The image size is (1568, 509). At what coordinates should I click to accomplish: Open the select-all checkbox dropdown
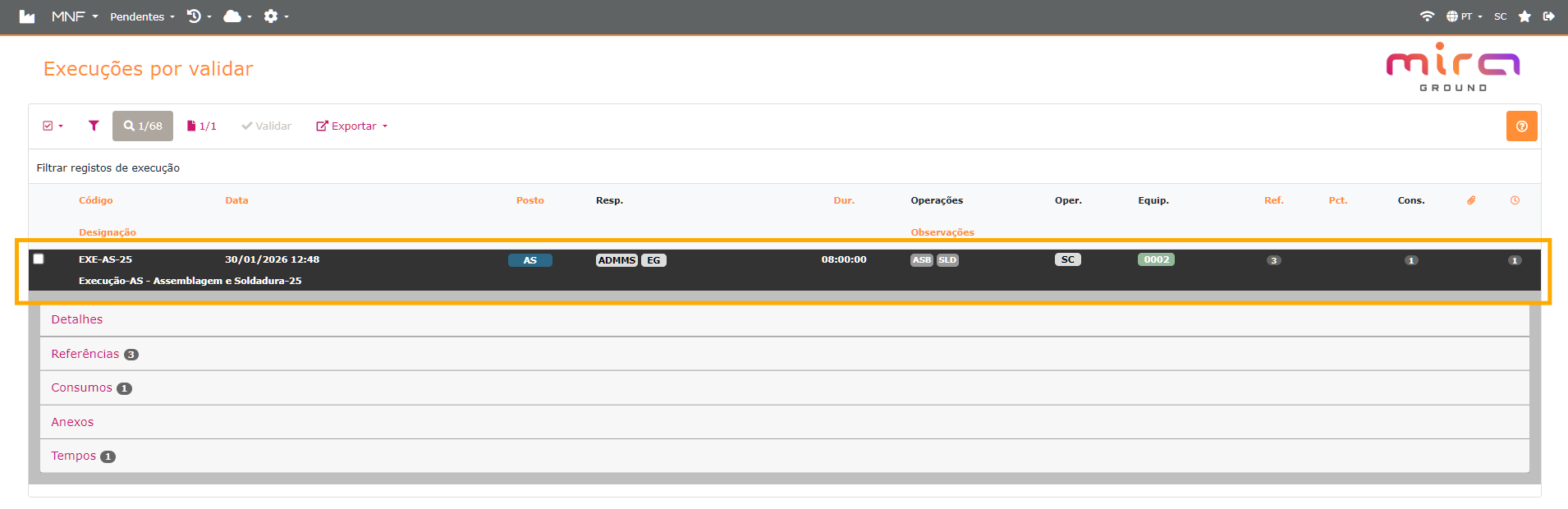[x=53, y=126]
